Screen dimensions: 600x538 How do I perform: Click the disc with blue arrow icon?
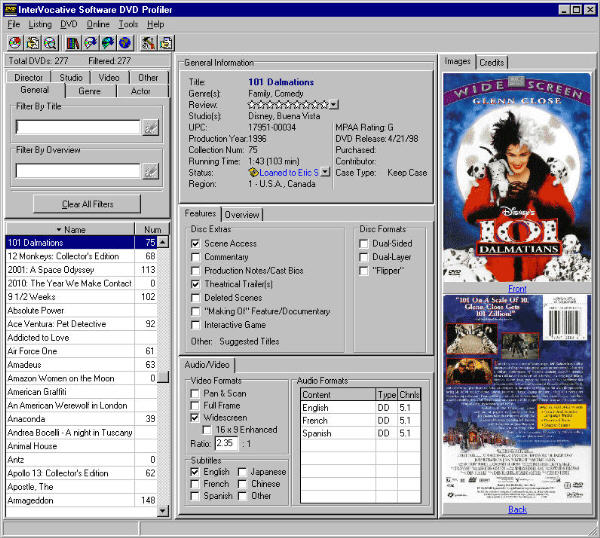[x=90, y=42]
